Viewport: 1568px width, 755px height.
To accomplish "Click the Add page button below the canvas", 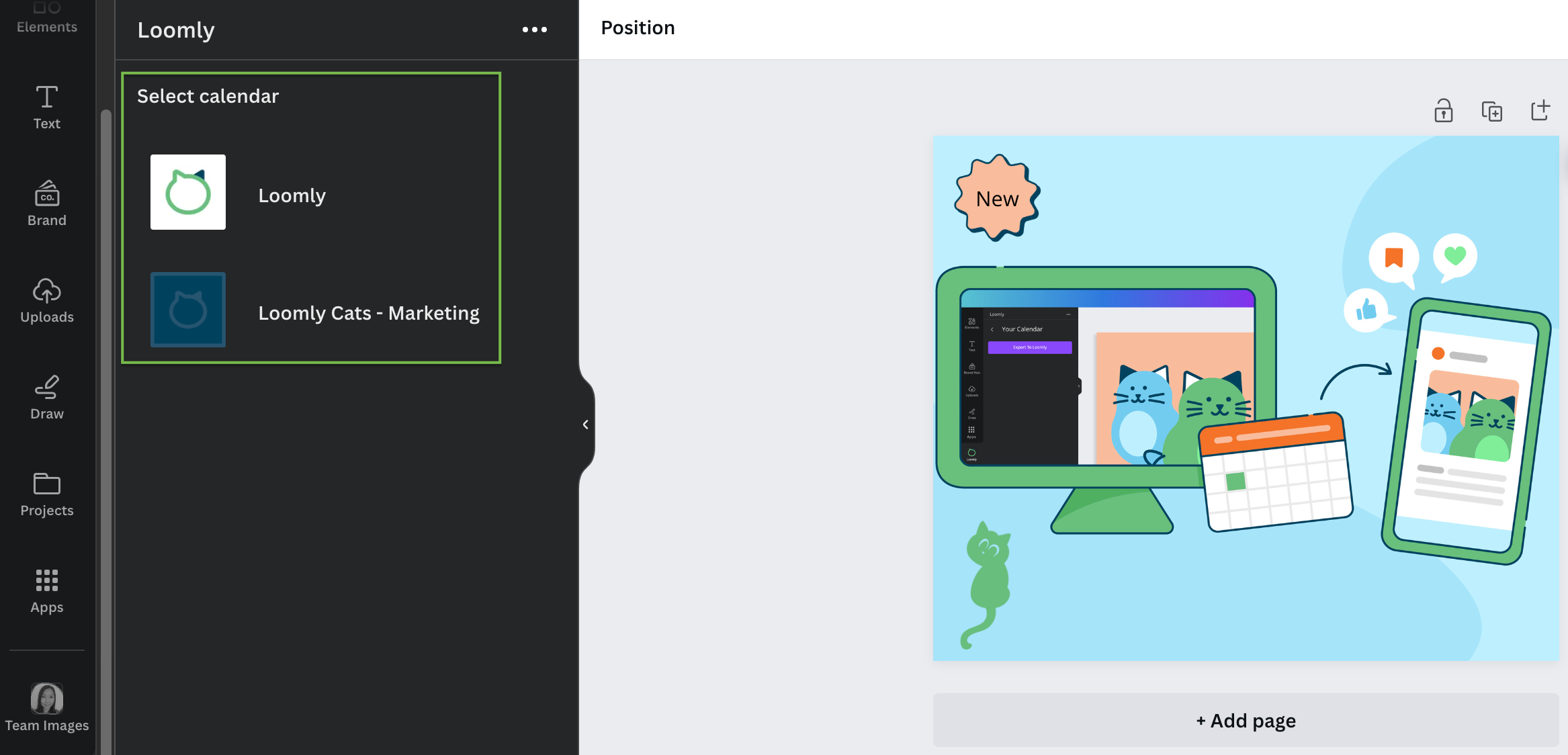I will pos(1245,719).
